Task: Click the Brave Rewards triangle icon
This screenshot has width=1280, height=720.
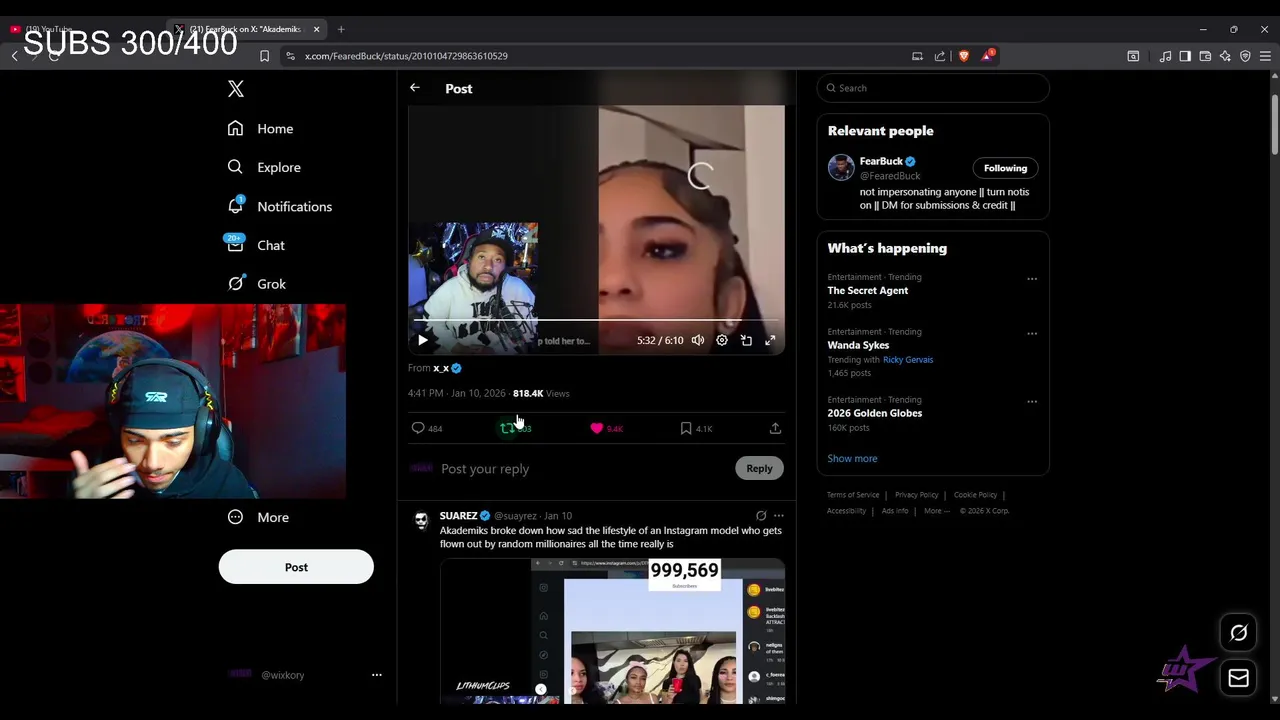Action: (987, 55)
